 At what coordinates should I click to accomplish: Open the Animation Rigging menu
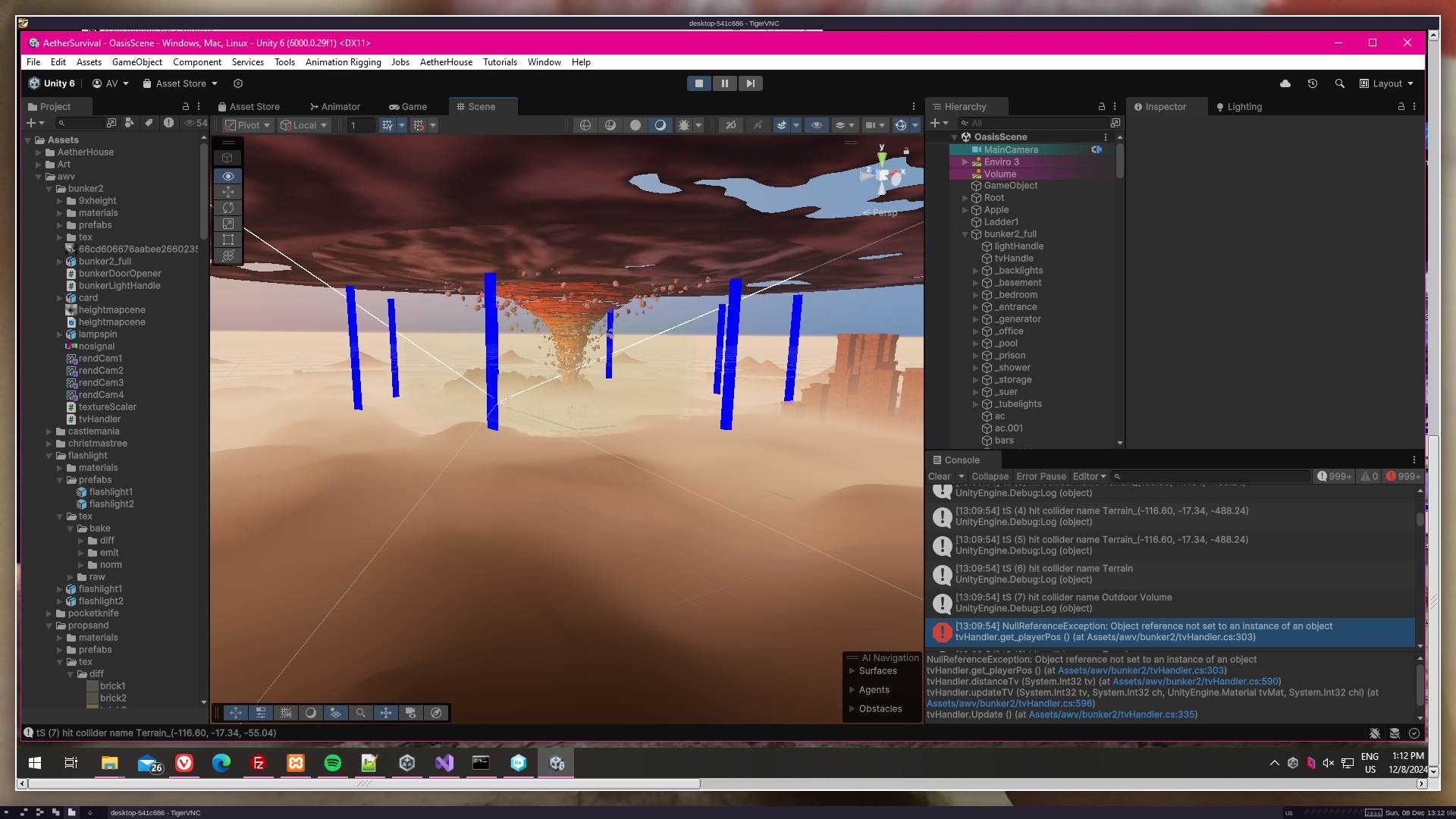click(x=343, y=62)
